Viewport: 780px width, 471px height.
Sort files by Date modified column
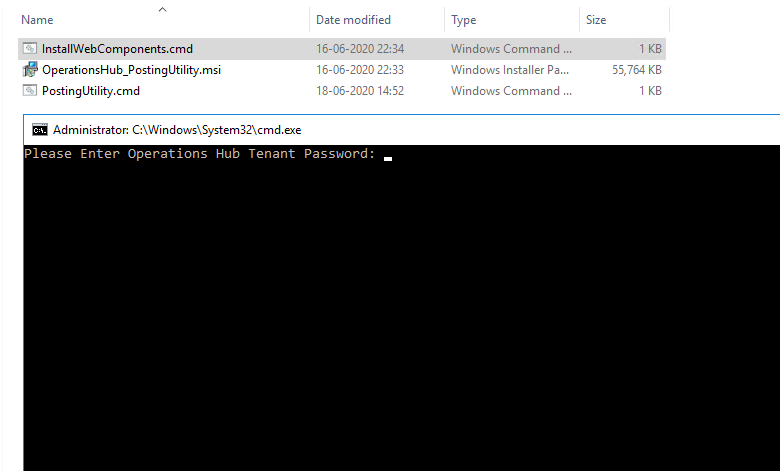[x=353, y=20]
